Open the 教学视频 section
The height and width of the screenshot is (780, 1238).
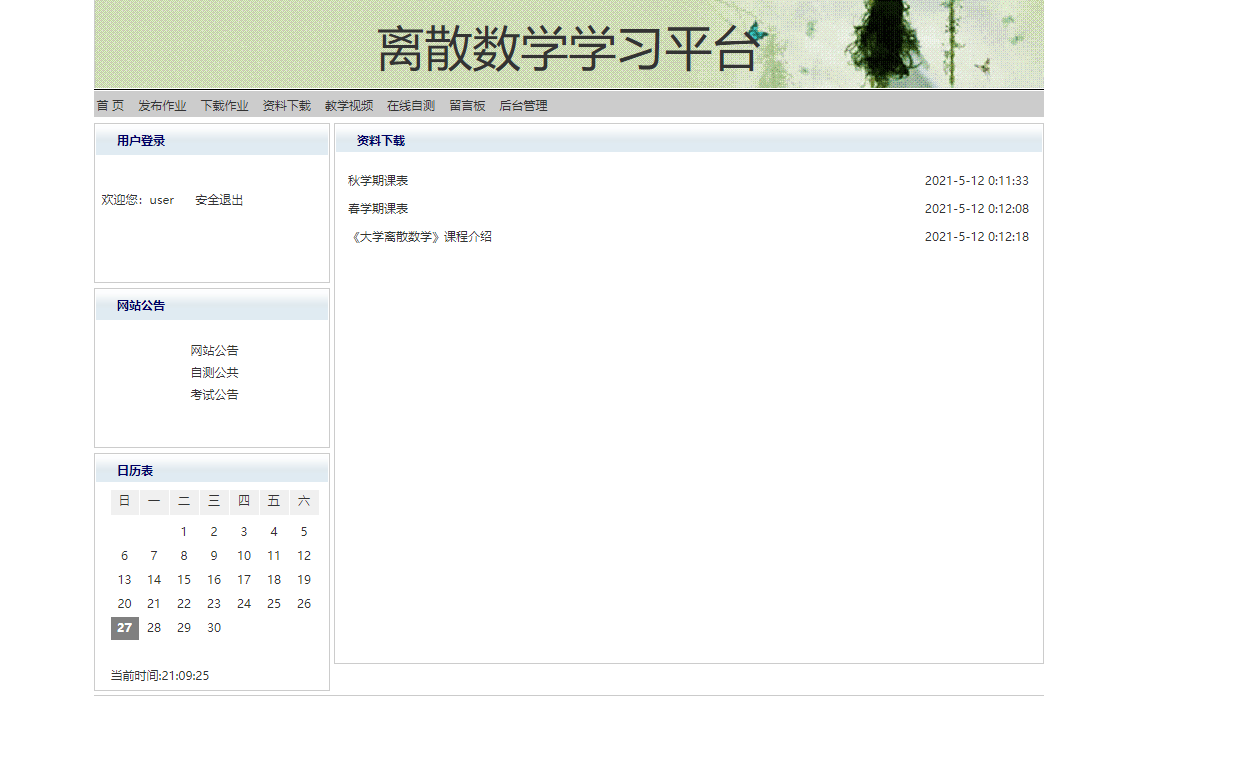coord(347,105)
